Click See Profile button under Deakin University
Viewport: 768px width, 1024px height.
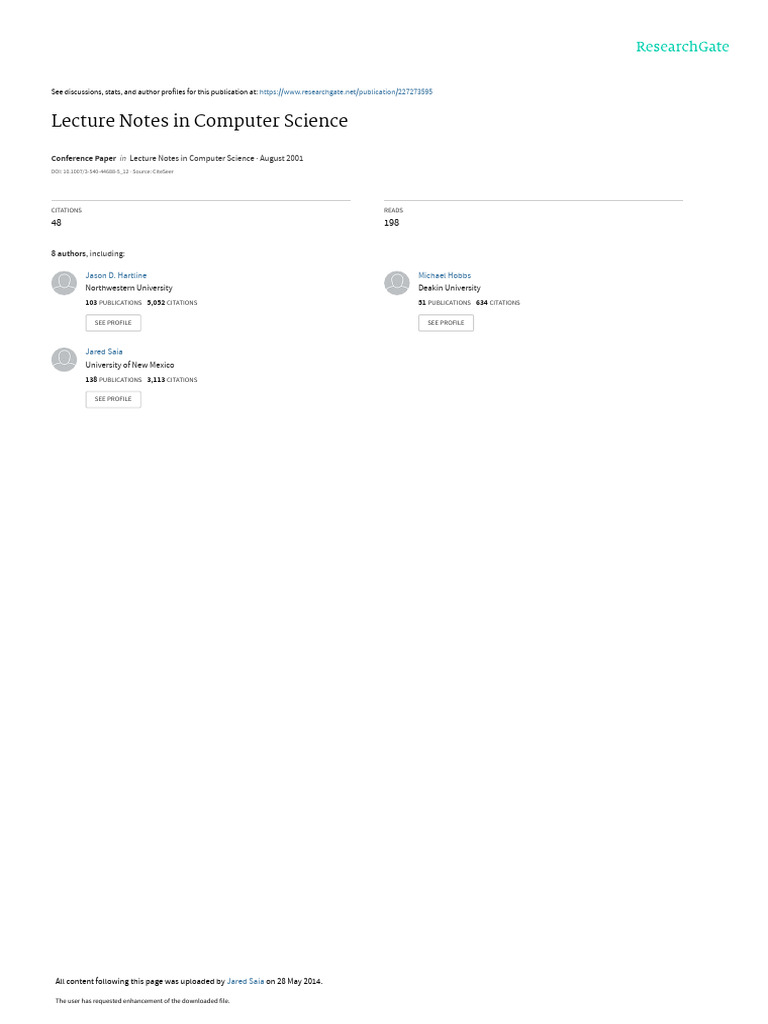tap(446, 323)
